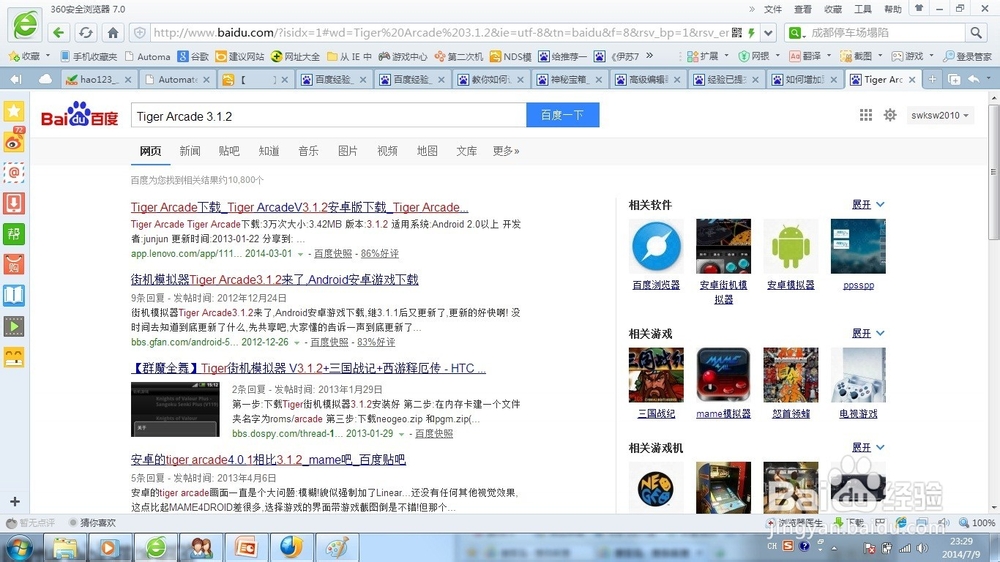This screenshot has width=1000, height=562.
Task: Click the cloud icon in tab bar
Action: click(x=45, y=79)
